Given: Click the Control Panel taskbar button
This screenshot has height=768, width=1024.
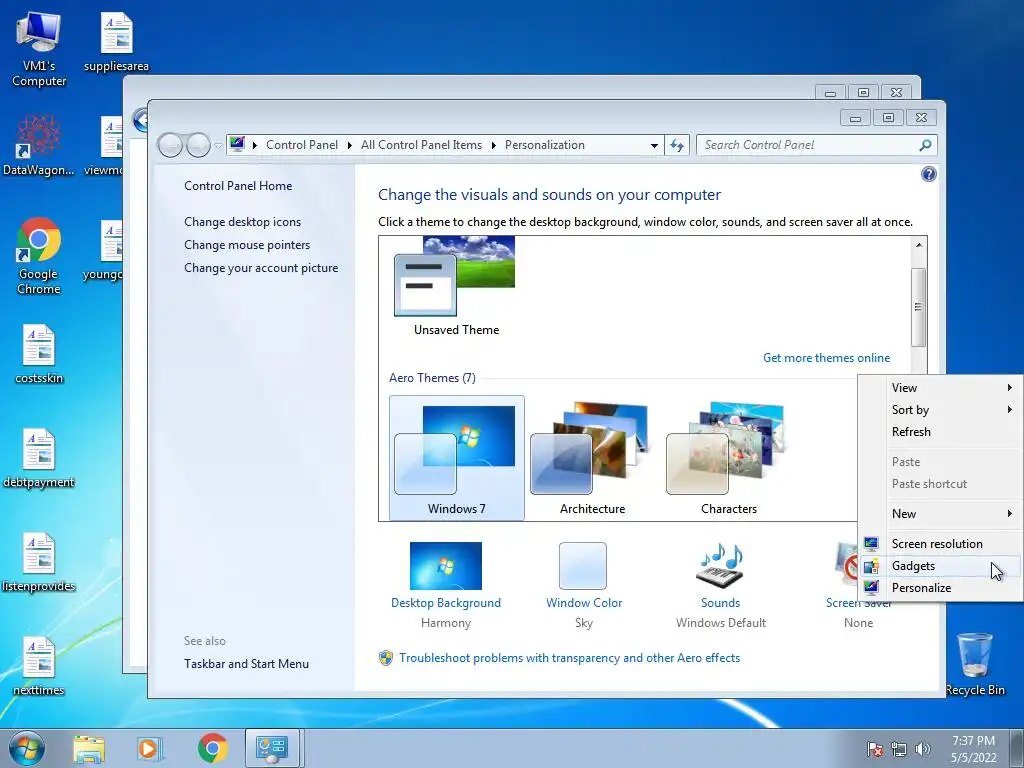Looking at the screenshot, I should 272,748.
